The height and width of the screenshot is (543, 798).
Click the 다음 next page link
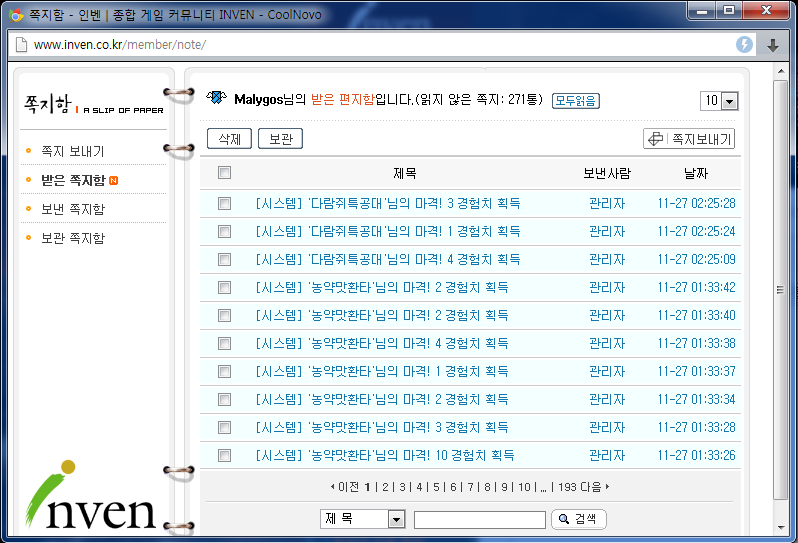(x=594, y=487)
